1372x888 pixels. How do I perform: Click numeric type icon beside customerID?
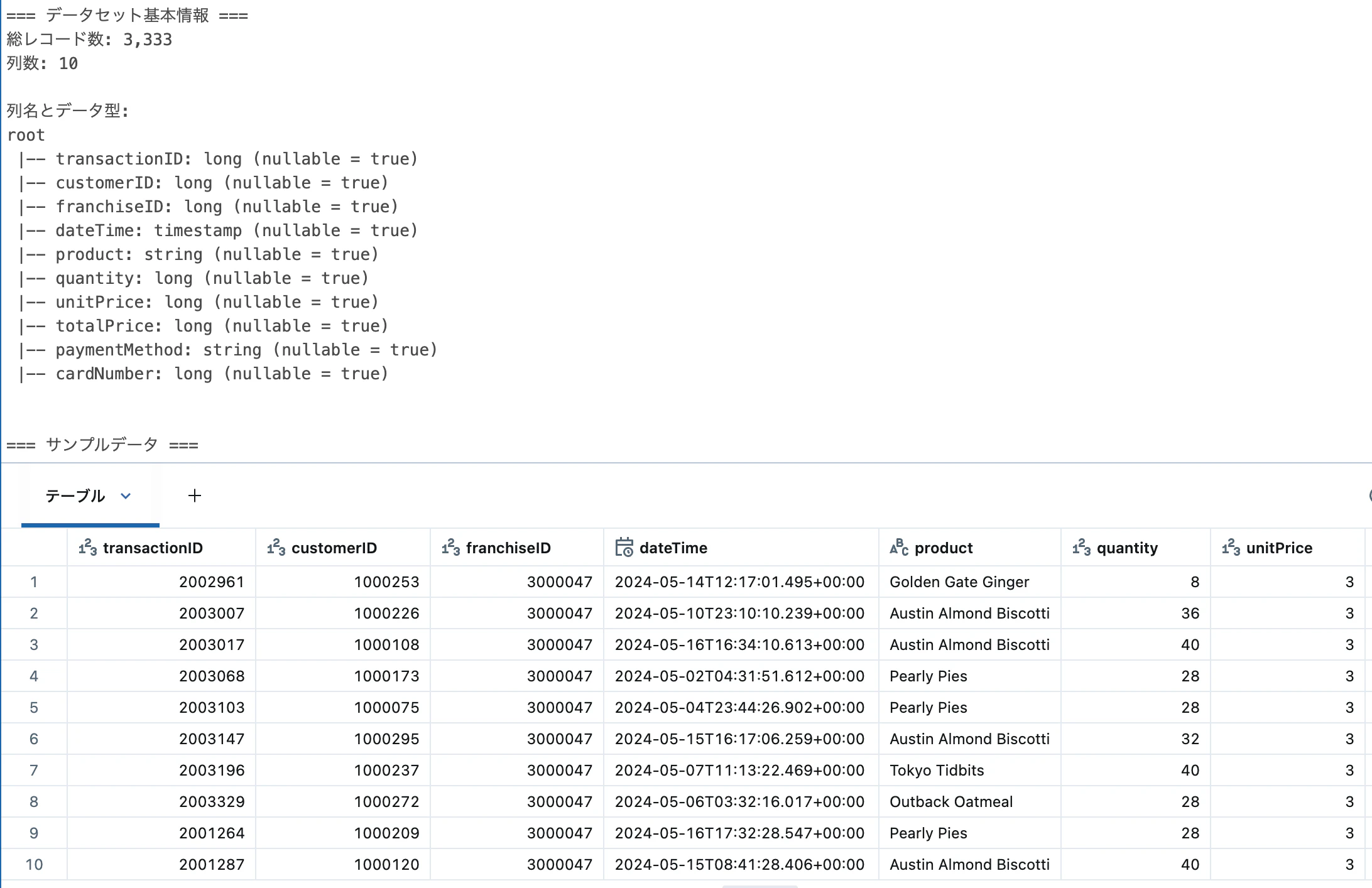(x=276, y=548)
